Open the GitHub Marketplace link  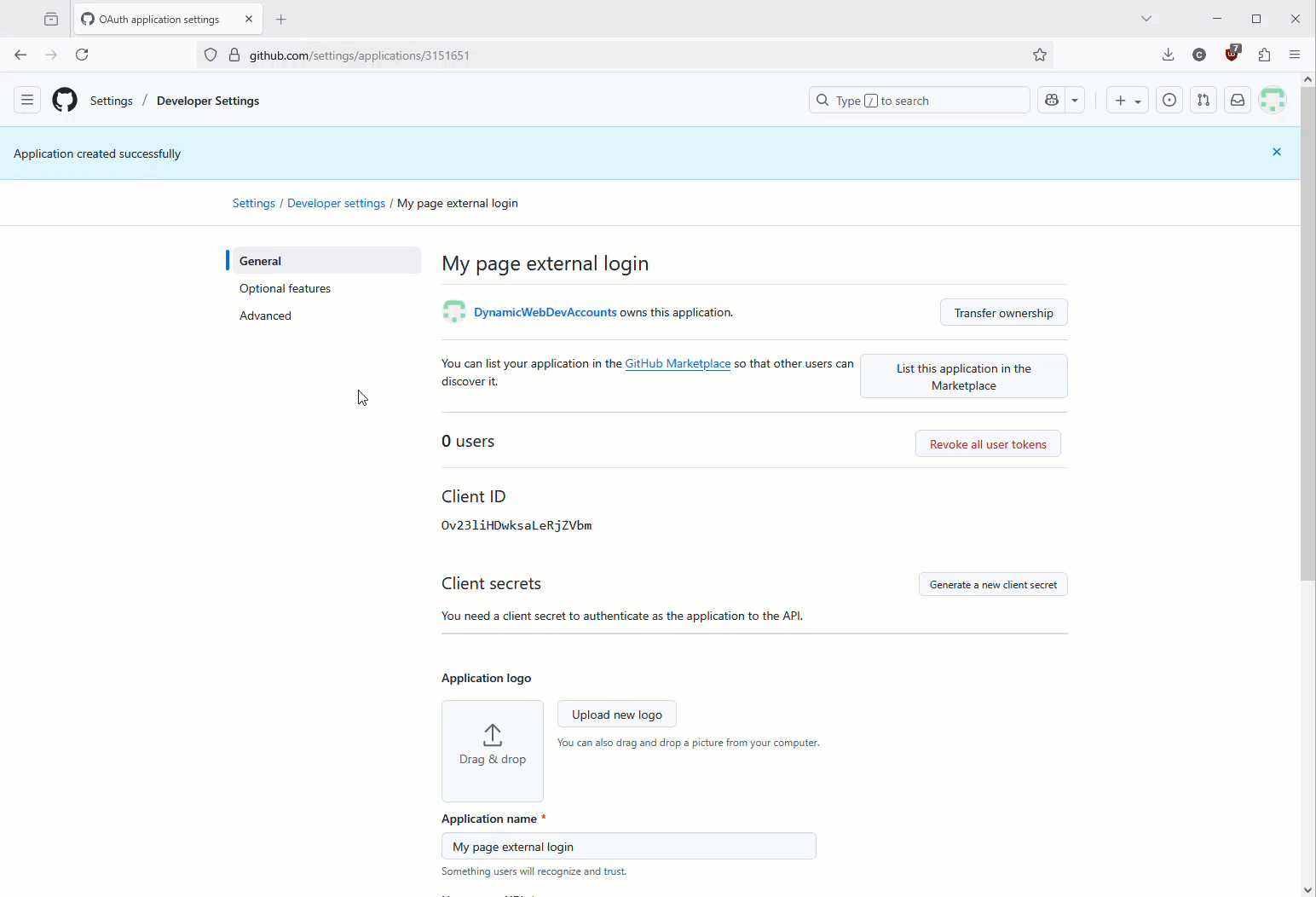[678, 363]
